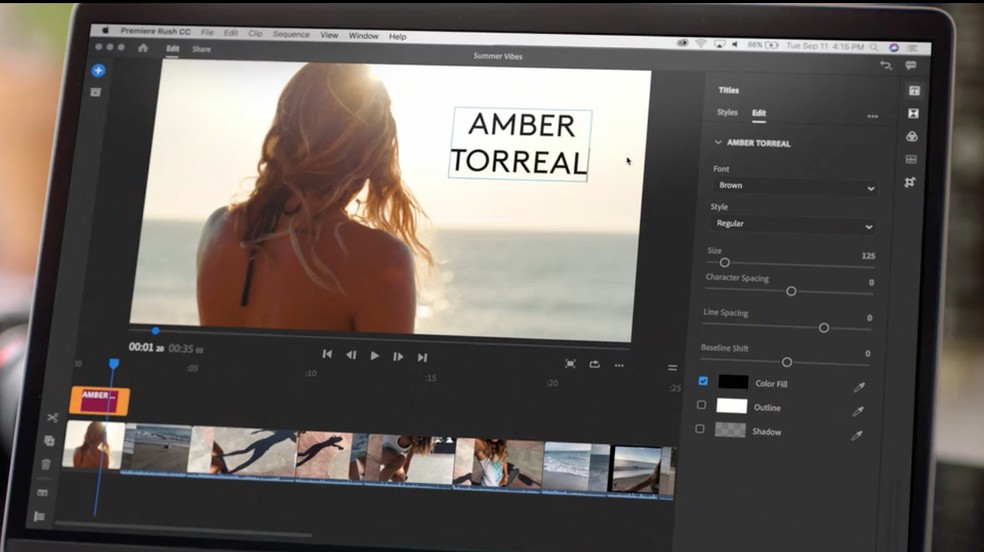Screen dimensions: 984x552
Task: Click the Line Spacing slider handle
Action: coord(824,327)
